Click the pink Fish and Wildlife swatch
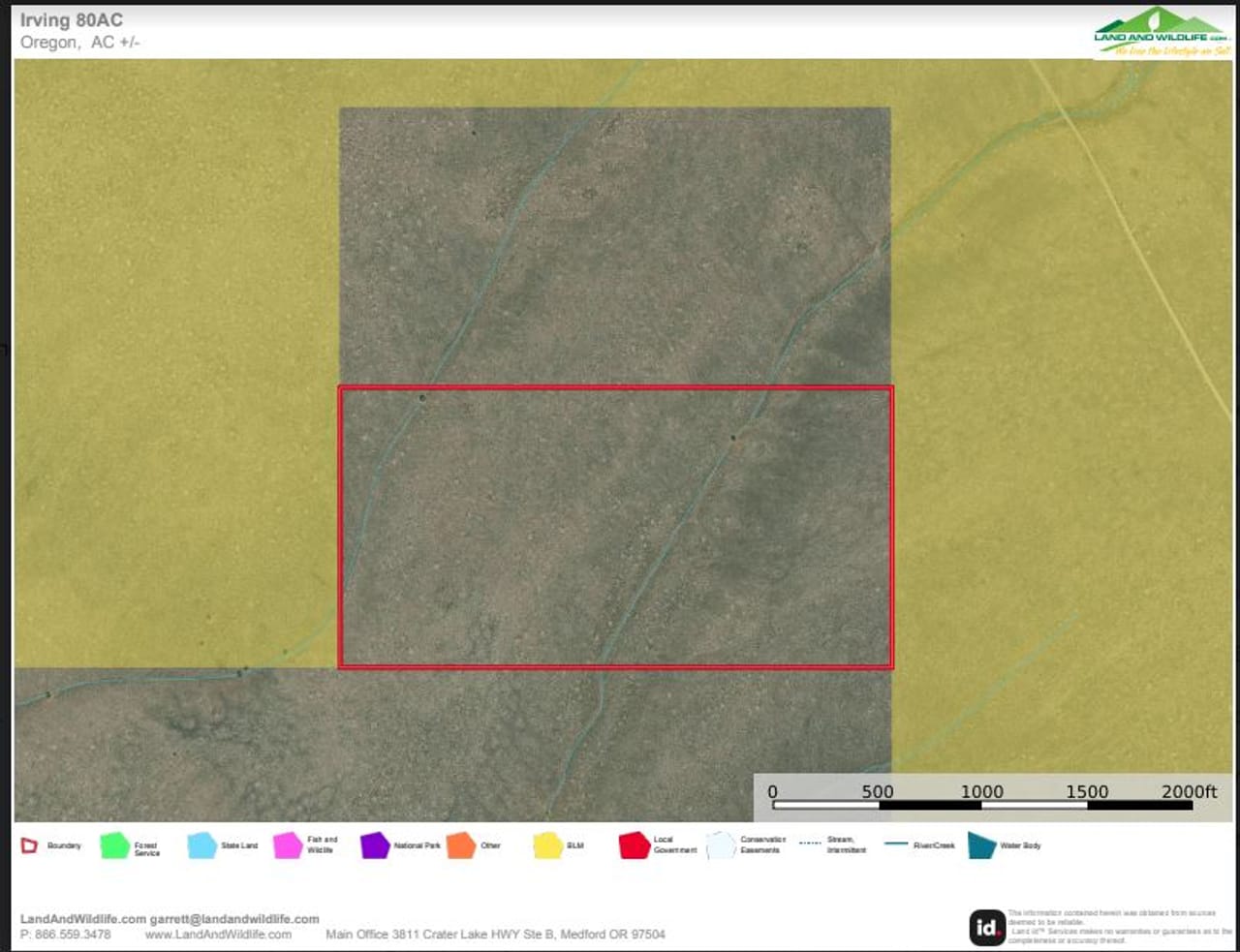 tap(288, 845)
